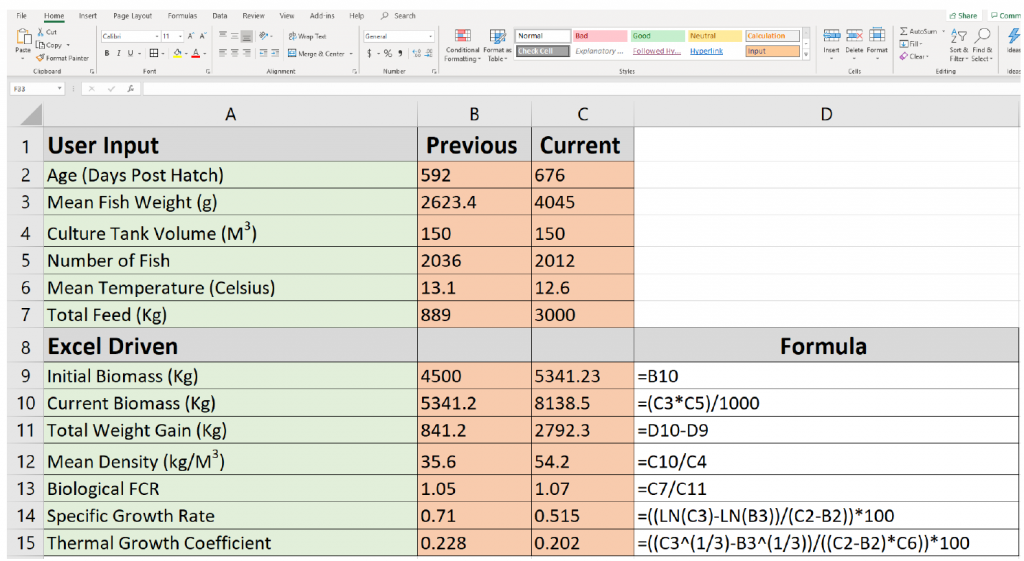Toggle Wrap Text
The height and width of the screenshot is (561, 1024).
point(308,37)
